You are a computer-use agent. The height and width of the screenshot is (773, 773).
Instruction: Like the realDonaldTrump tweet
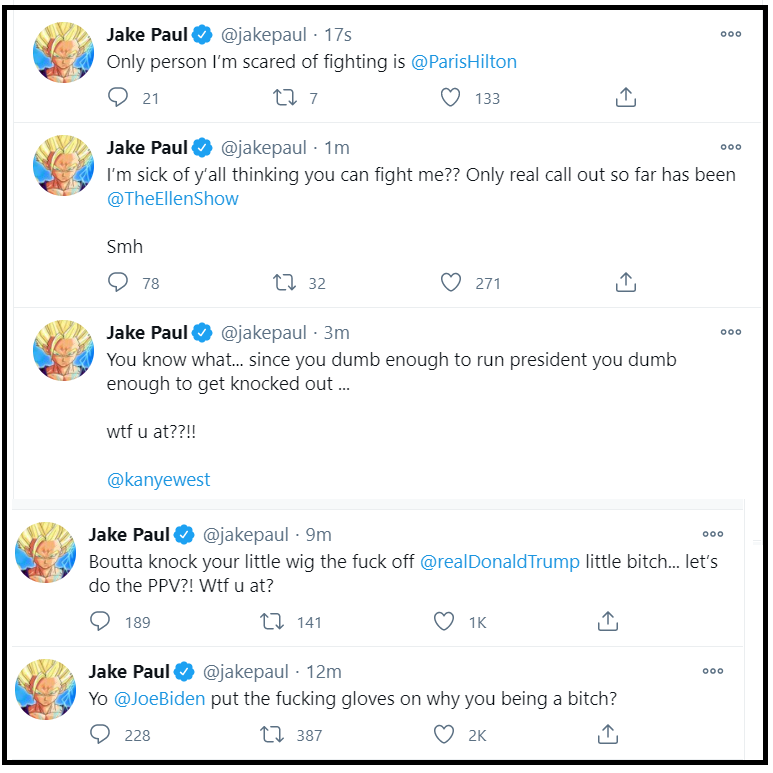(444, 621)
